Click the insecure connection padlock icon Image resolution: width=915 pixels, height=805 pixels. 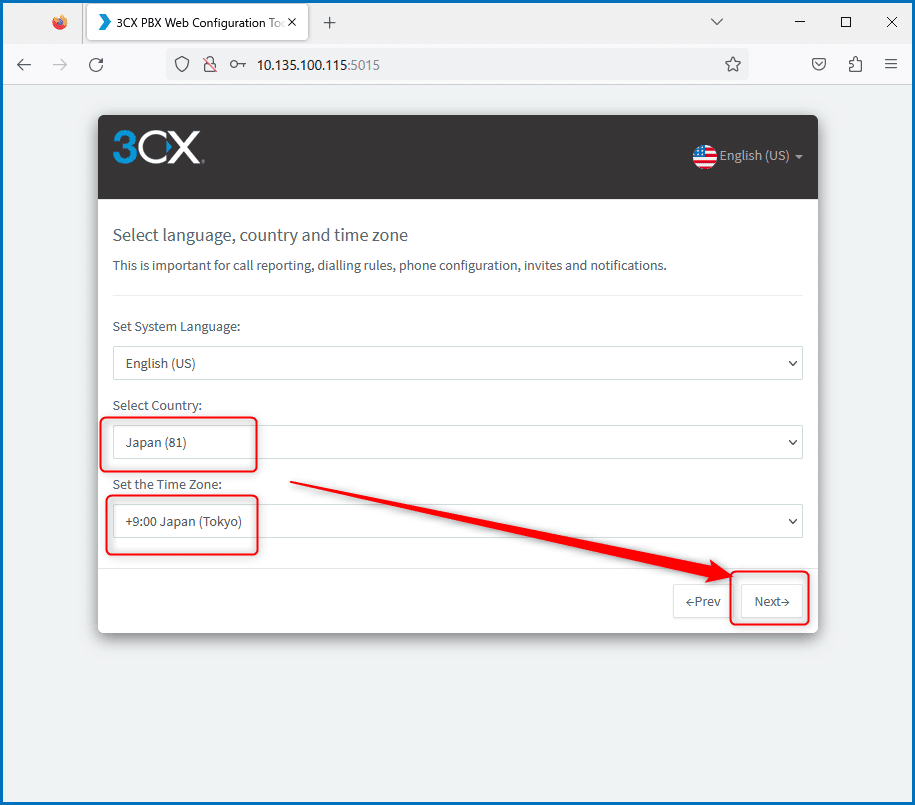click(210, 64)
